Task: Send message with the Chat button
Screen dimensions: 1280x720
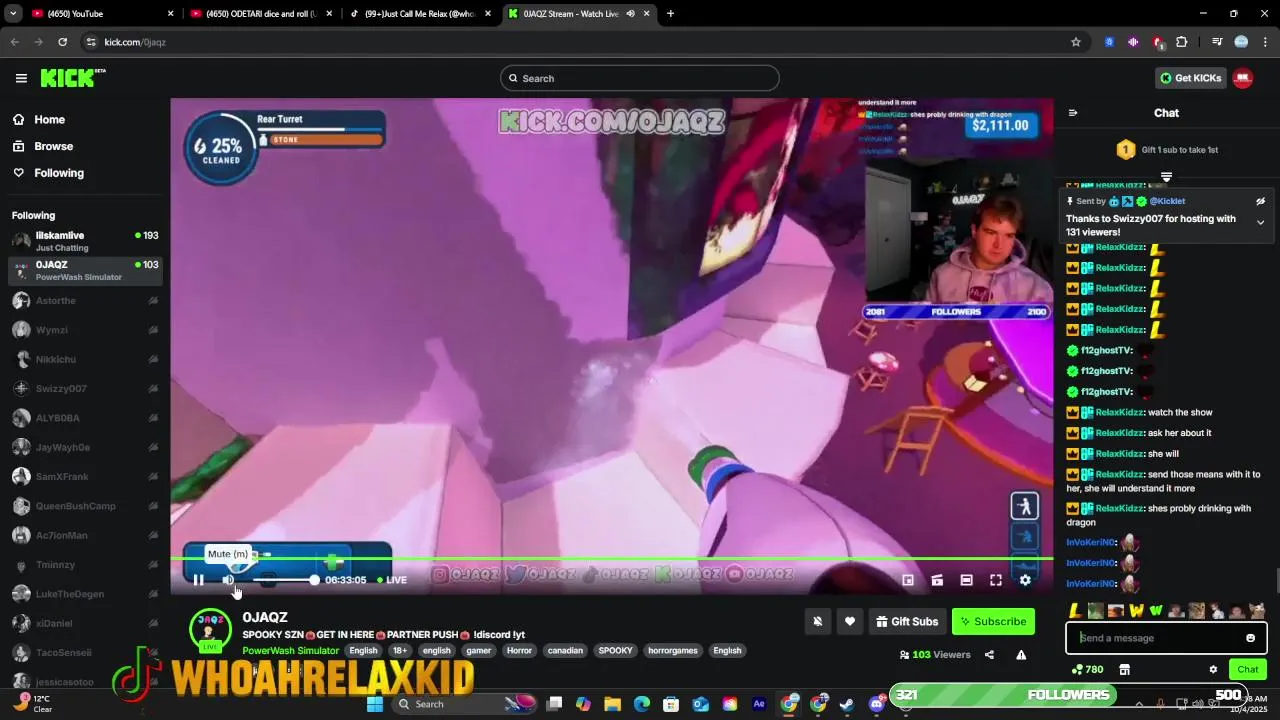Action: [1248, 670]
